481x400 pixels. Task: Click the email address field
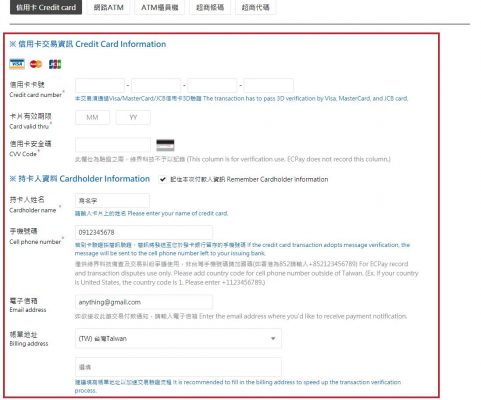point(144,302)
